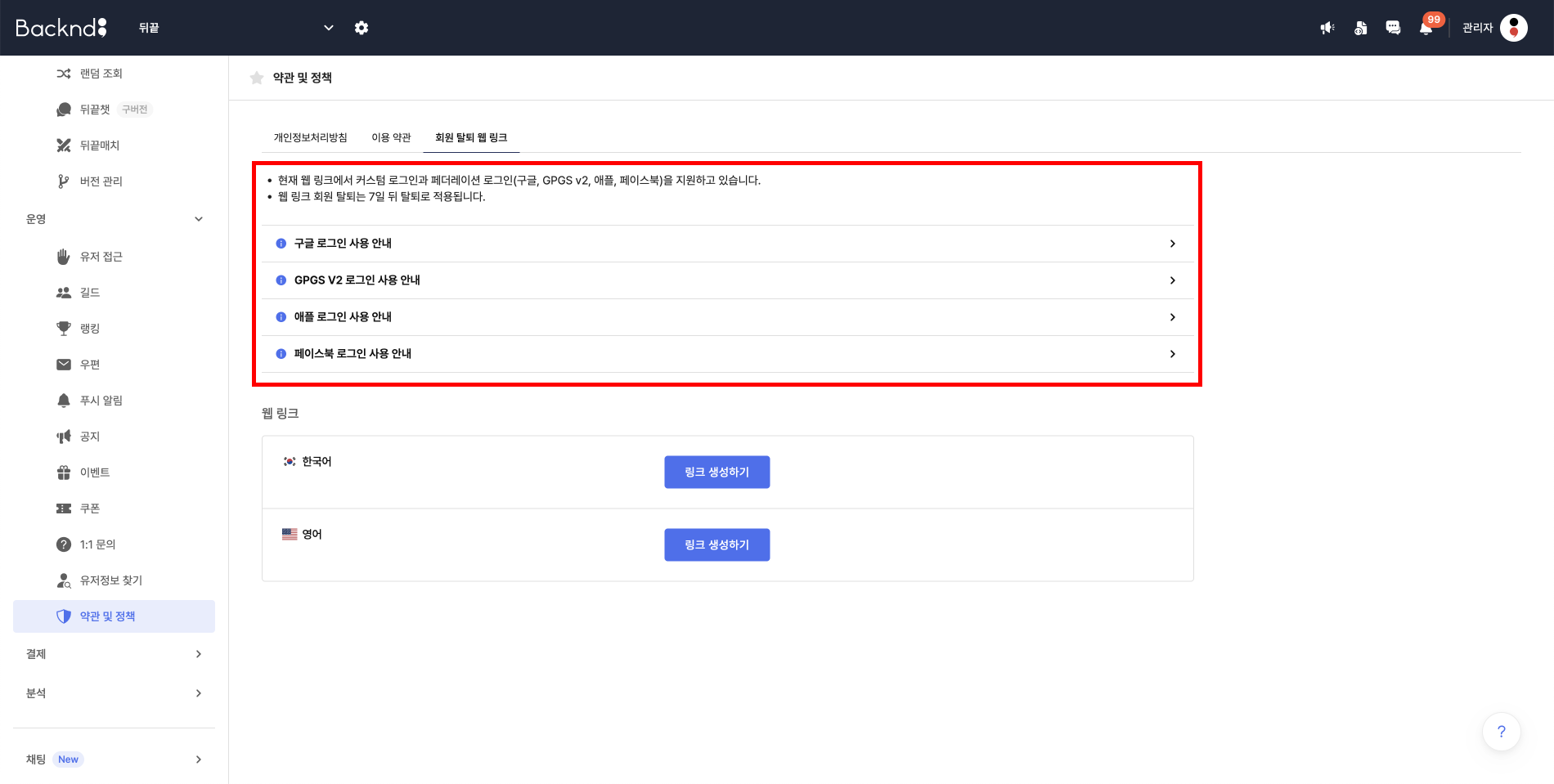Open the chat bubble icon in header
The height and width of the screenshot is (784, 1554).
point(1393,28)
